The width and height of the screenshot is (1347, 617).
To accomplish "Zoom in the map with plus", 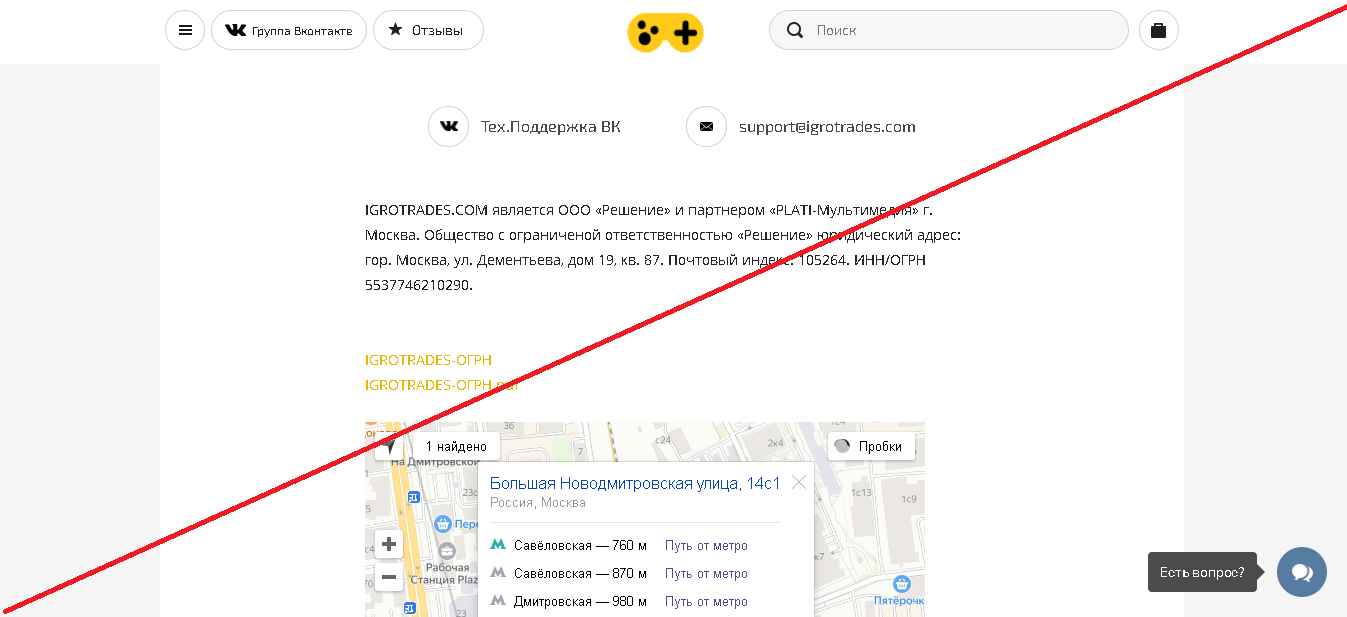I will pos(389,545).
